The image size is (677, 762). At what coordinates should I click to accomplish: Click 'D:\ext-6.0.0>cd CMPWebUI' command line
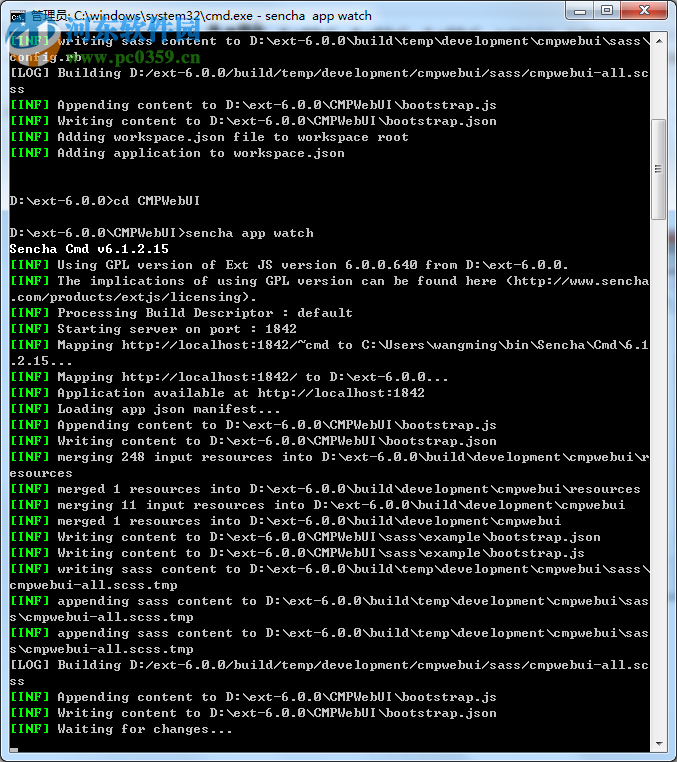(104, 201)
